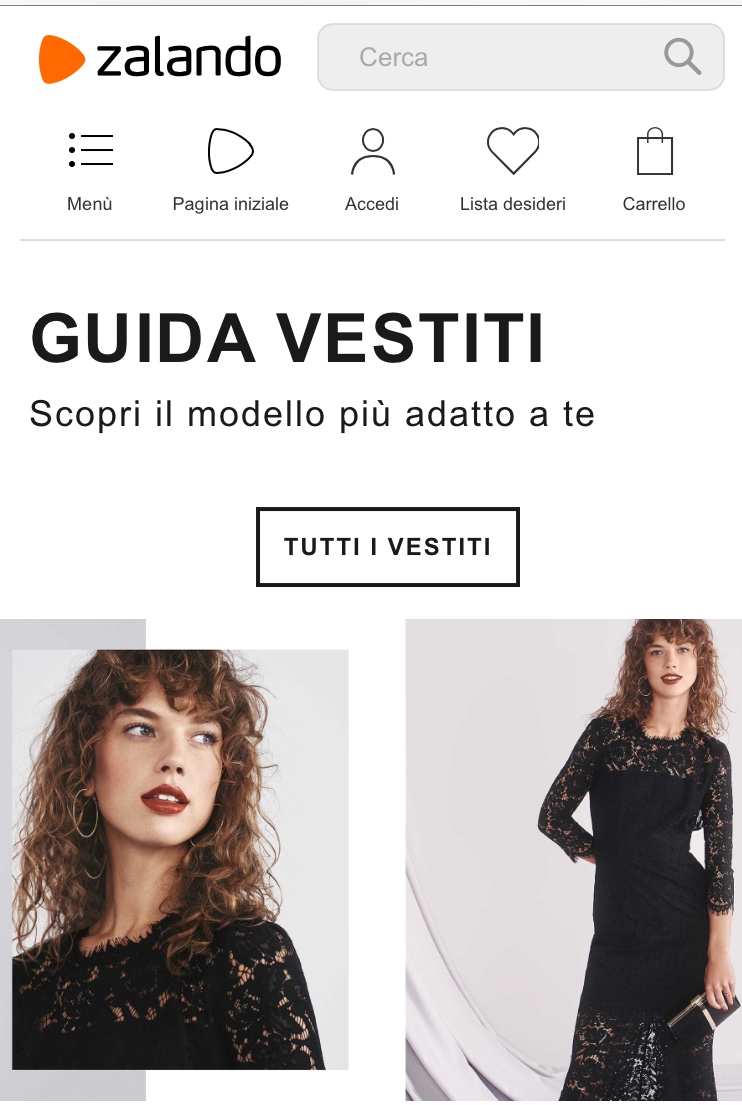The height and width of the screenshot is (1105, 742).
Task: Open wishlist via the heart icon
Action: [x=513, y=150]
